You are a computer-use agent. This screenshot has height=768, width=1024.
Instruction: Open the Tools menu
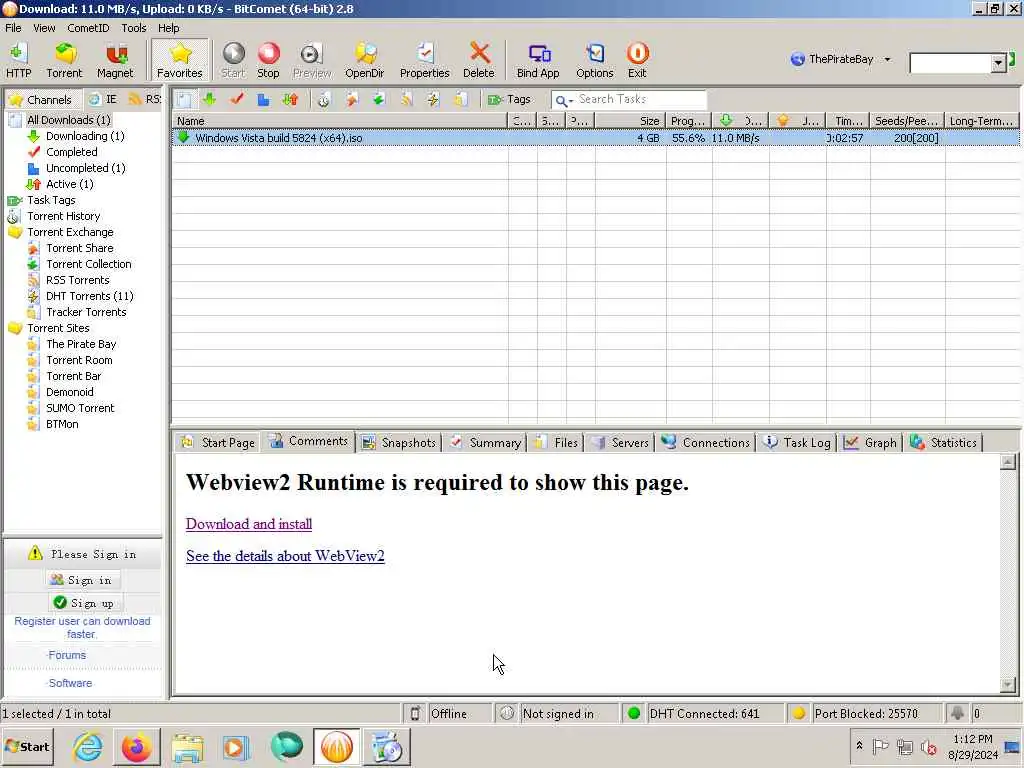(134, 28)
